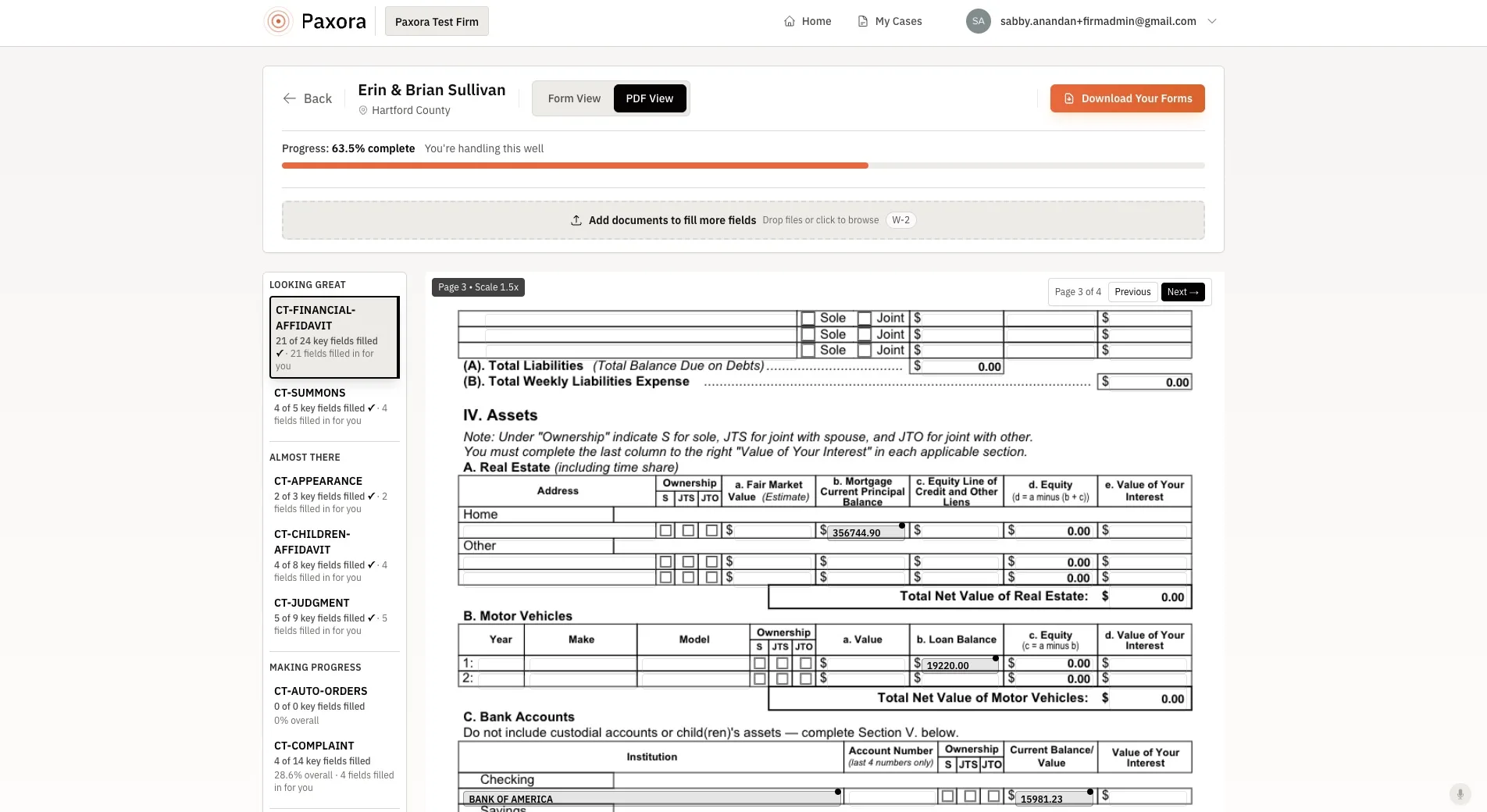Open the Paxora Test Firm selector
The width and height of the screenshot is (1487, 812).
(x=437, y=21)
